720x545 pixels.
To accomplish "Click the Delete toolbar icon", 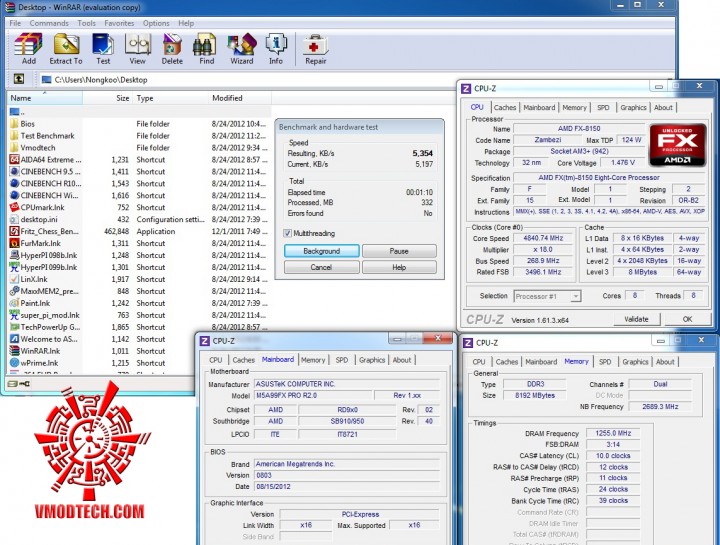I will point(172,45).
